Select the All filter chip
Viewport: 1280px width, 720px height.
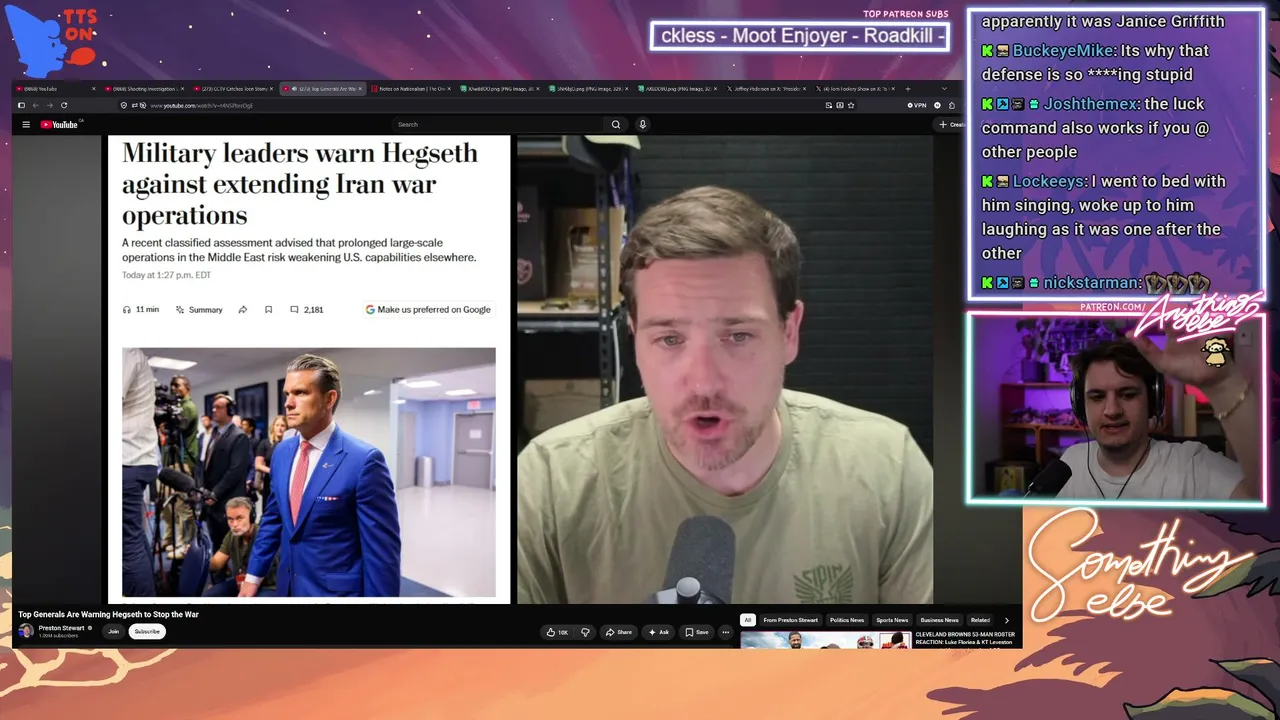[x=747, y=620]
